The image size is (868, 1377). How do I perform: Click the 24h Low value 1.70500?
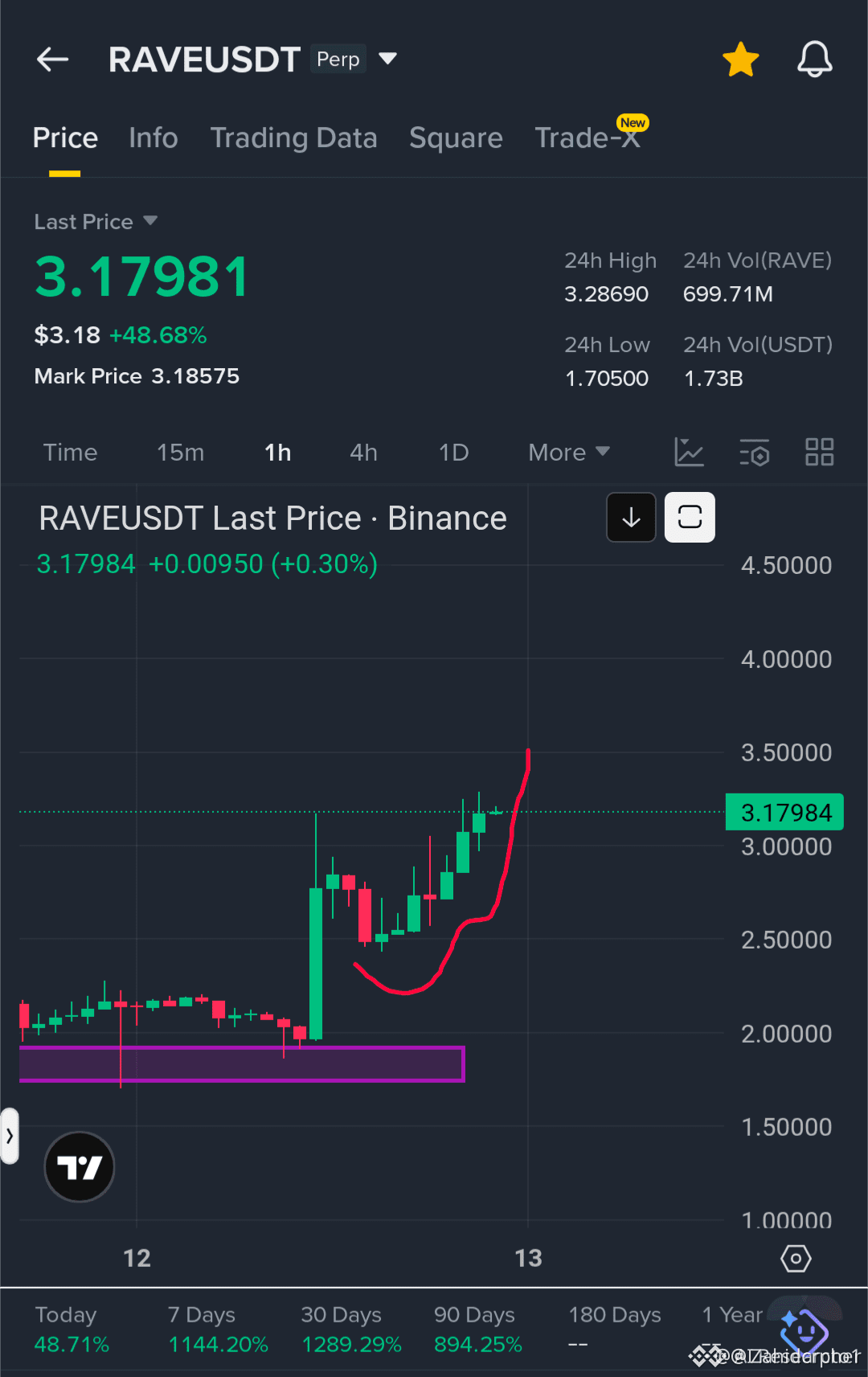click(x=606, y=379)
